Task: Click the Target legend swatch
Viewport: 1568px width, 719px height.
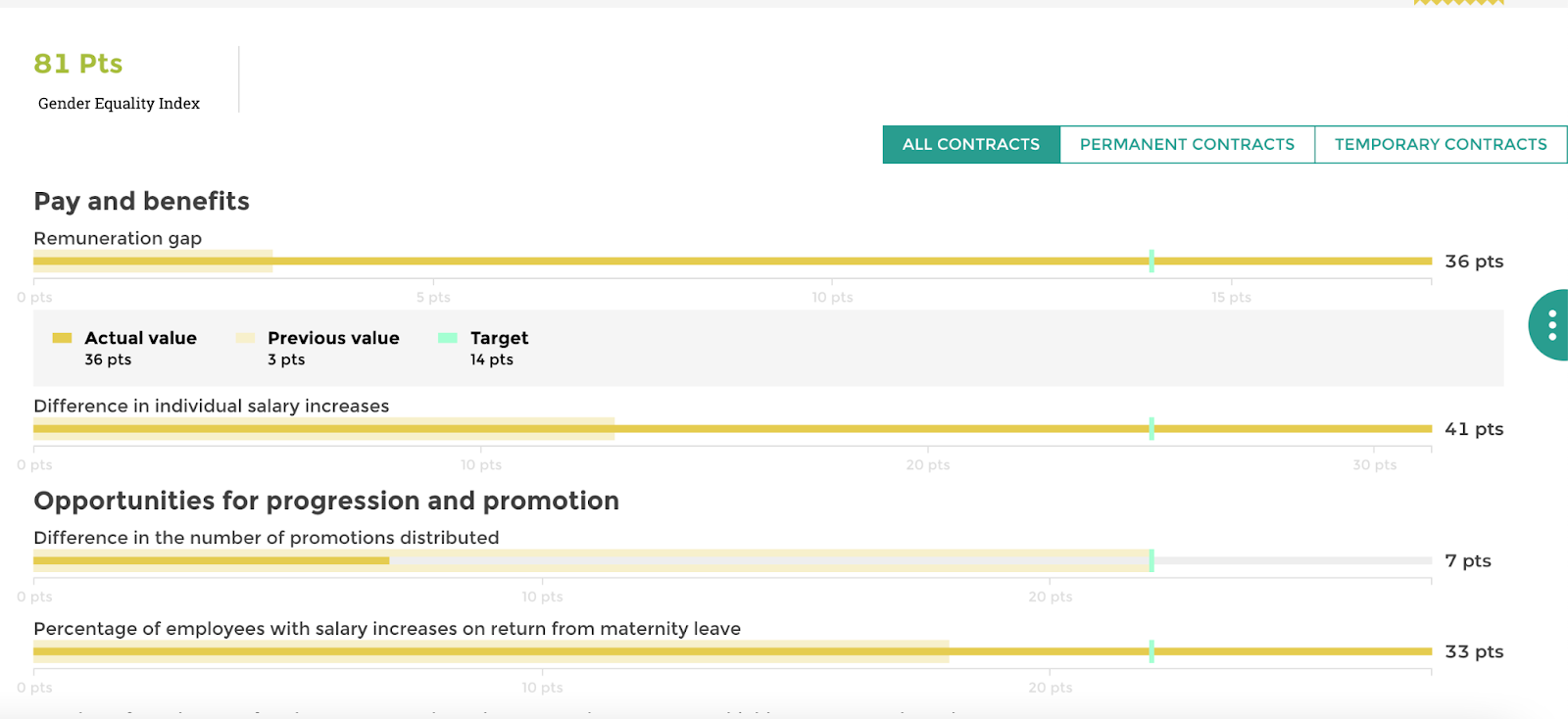Action: tap(448, 338)
